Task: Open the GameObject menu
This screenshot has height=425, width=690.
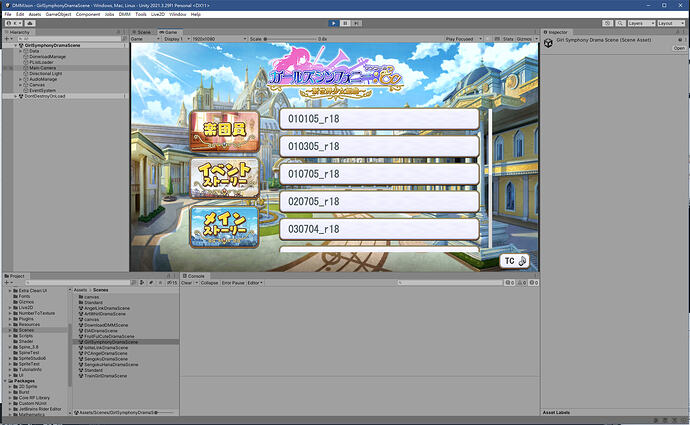Action: tap(59, 14)
